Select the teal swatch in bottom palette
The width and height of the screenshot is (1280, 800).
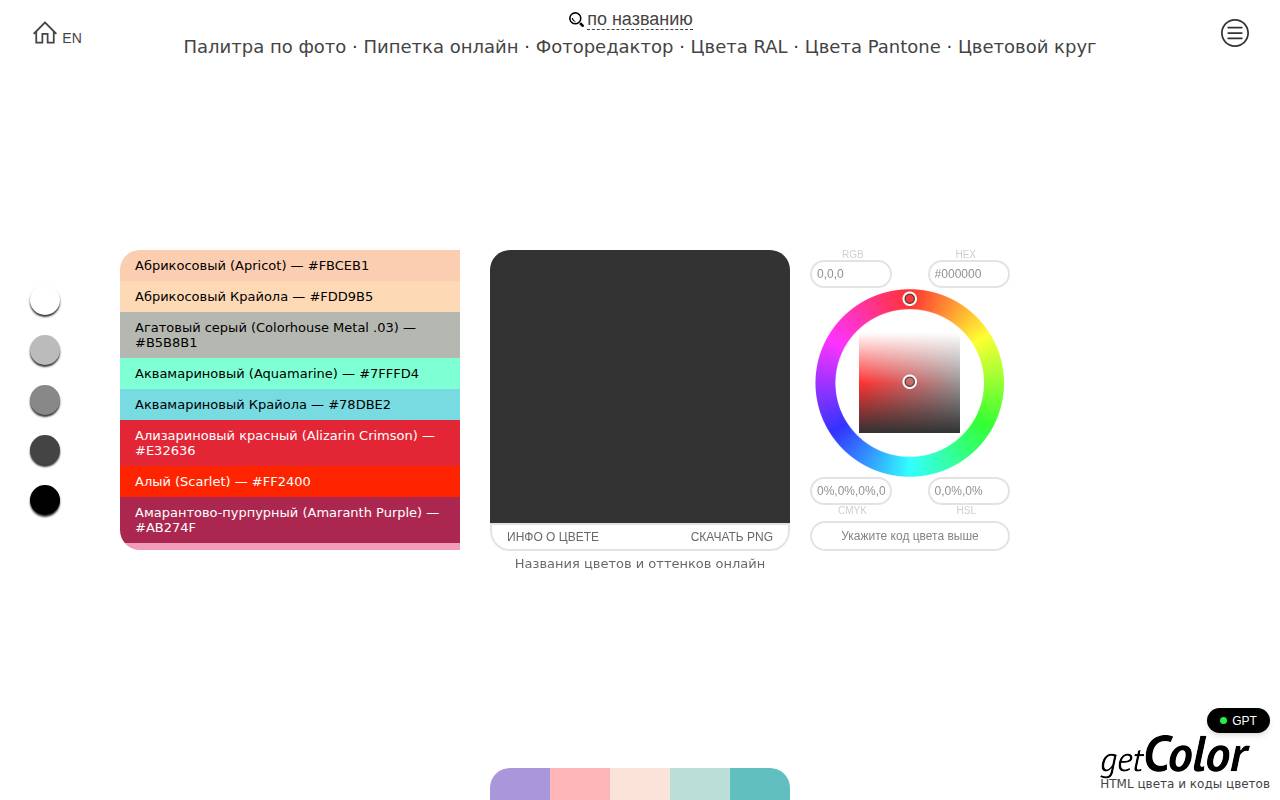pos(760,784)
